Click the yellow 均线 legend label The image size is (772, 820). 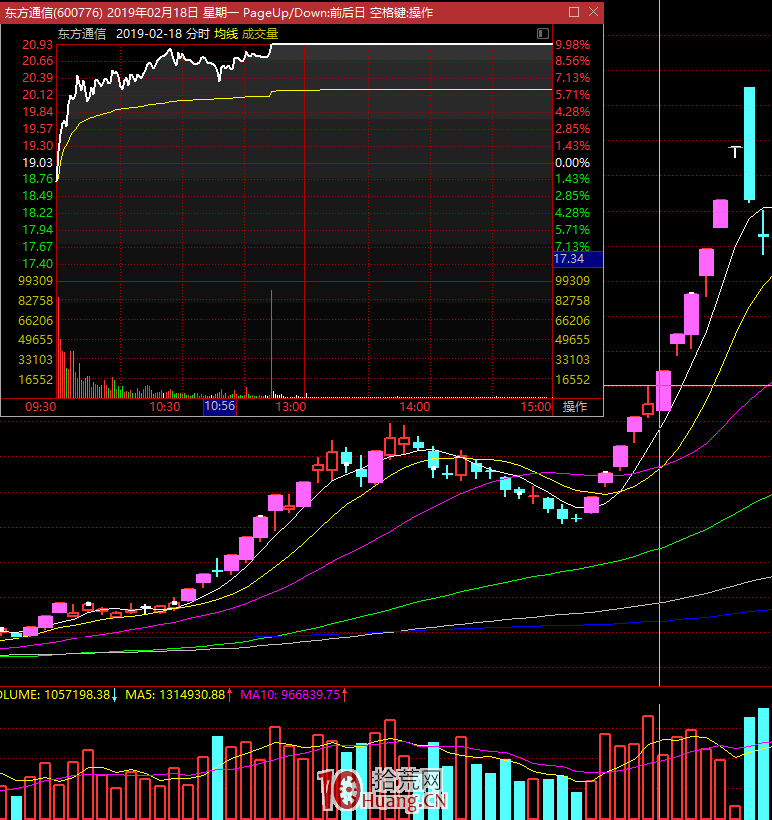point(226,34)
